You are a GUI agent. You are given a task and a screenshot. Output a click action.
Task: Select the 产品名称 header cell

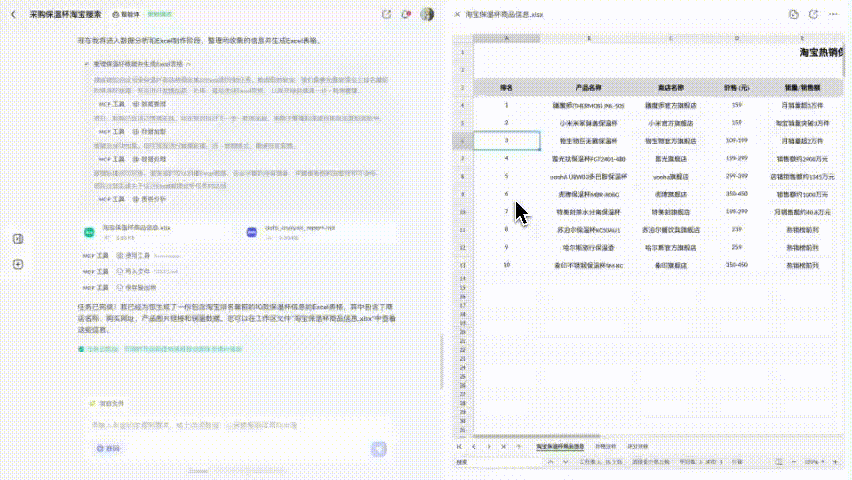coord(588,88)
